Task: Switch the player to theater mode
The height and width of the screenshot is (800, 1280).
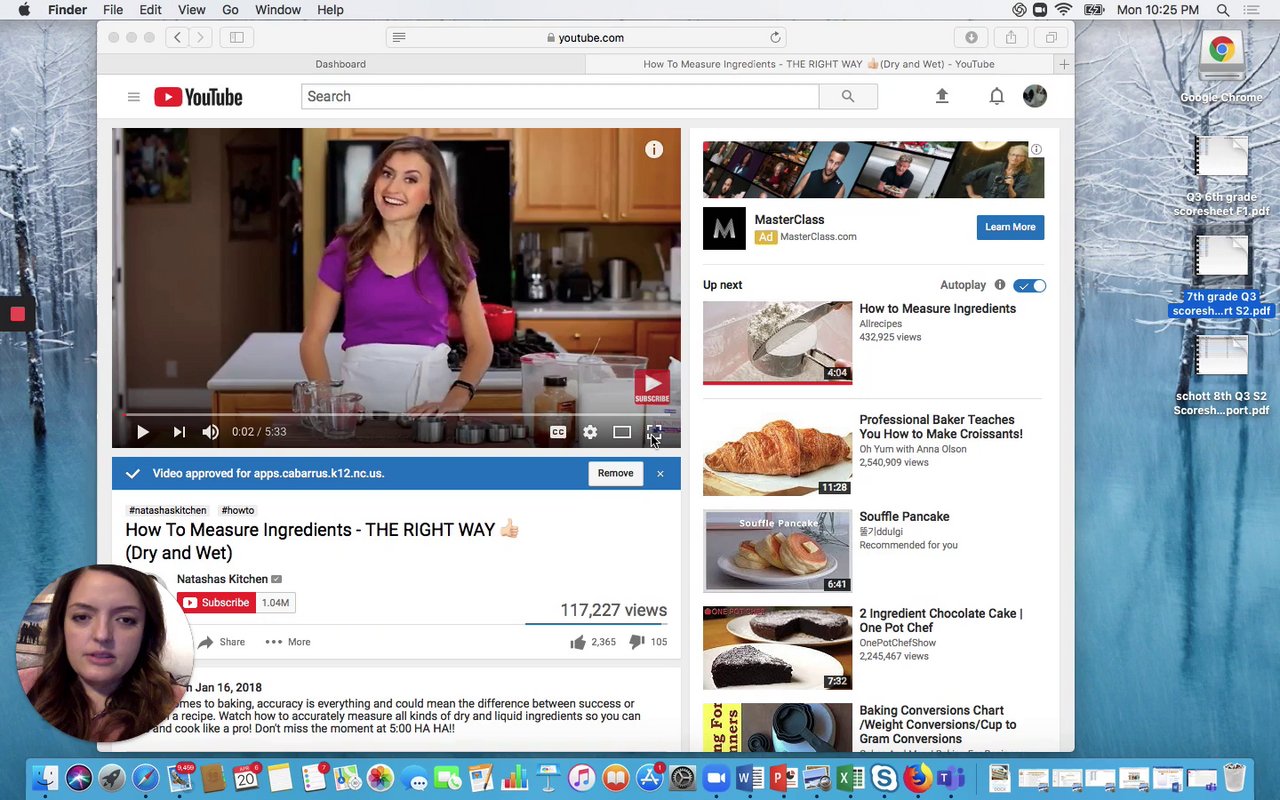Action: (622, 432)
